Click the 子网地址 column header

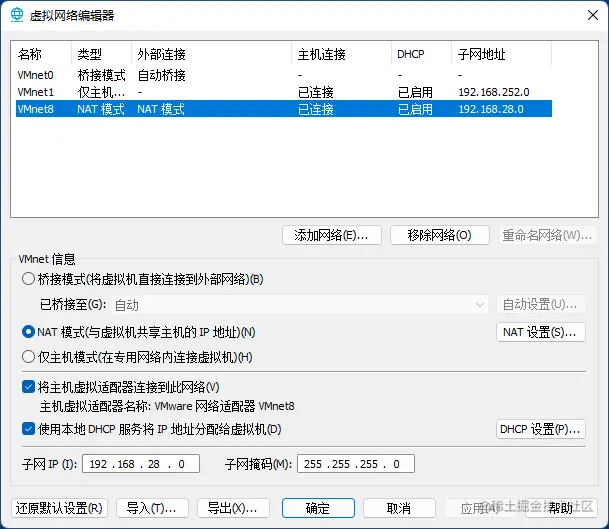(x=501, y=54)
